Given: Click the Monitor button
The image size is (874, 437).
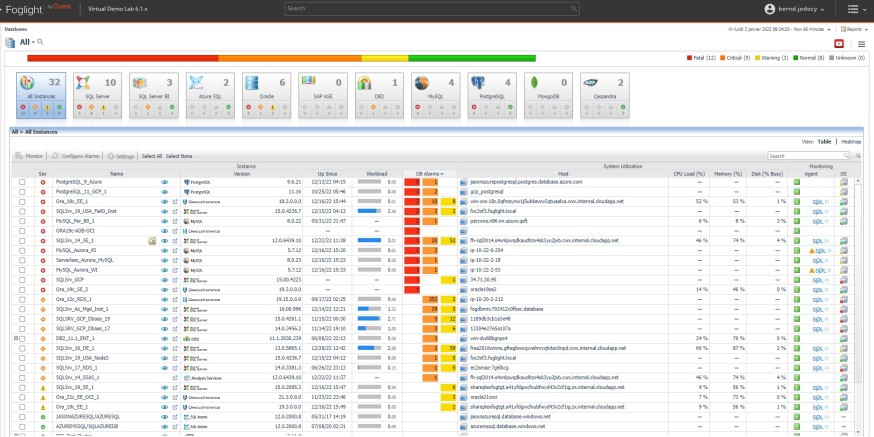Looking at the screenshot, I should click(x=30, y=156).
